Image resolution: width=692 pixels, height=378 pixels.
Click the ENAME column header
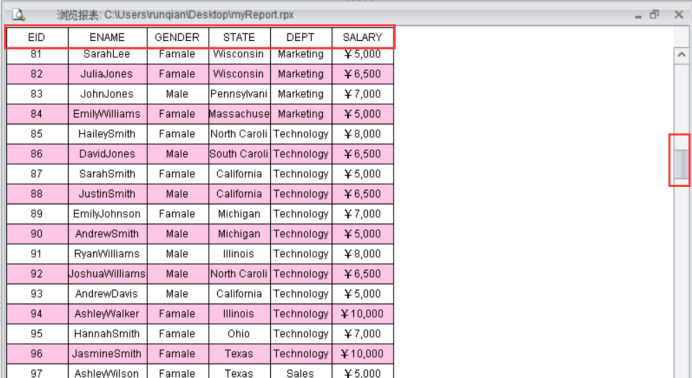(x=108, y=37)
